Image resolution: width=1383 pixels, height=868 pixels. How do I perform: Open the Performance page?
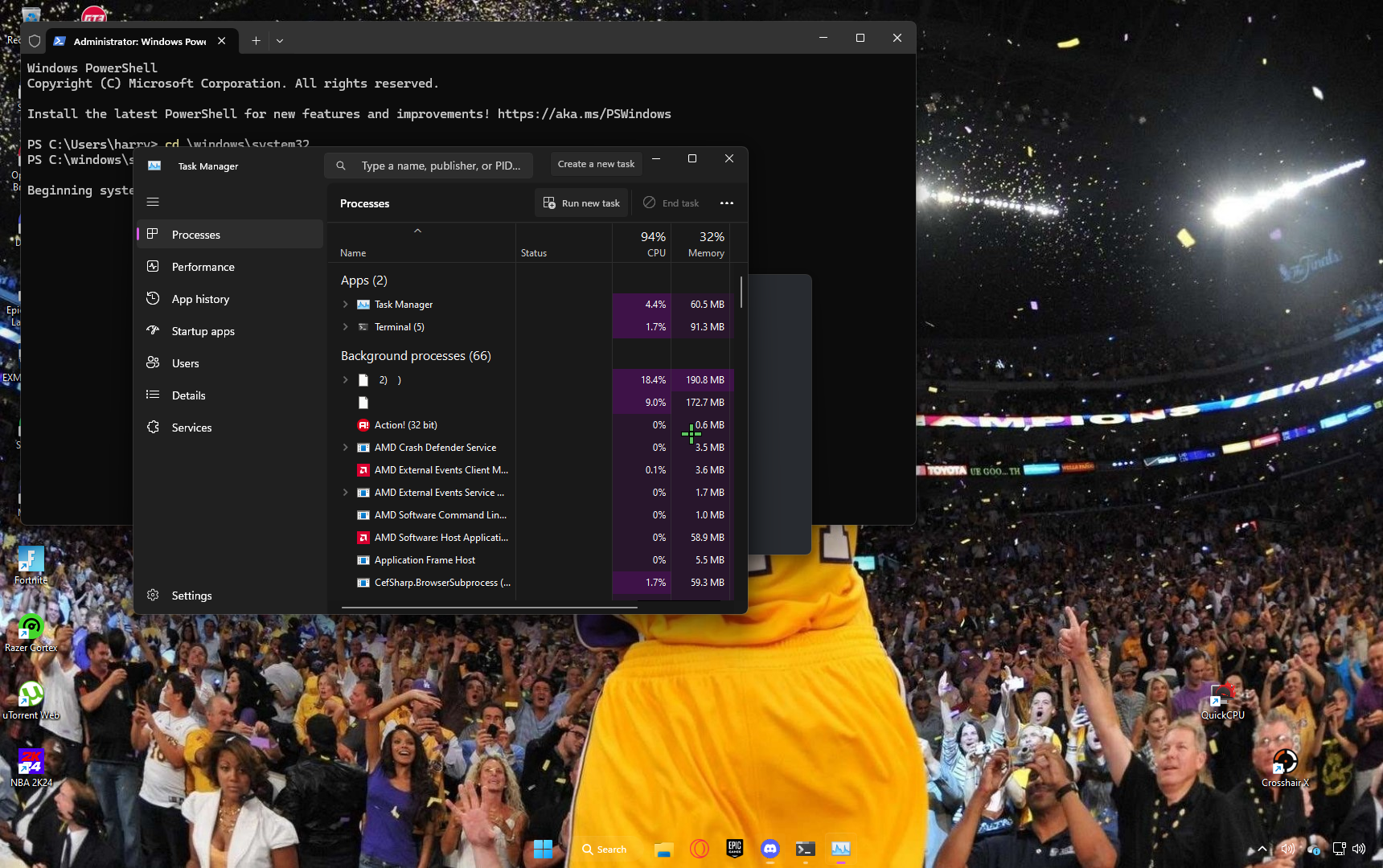[230, 267]
